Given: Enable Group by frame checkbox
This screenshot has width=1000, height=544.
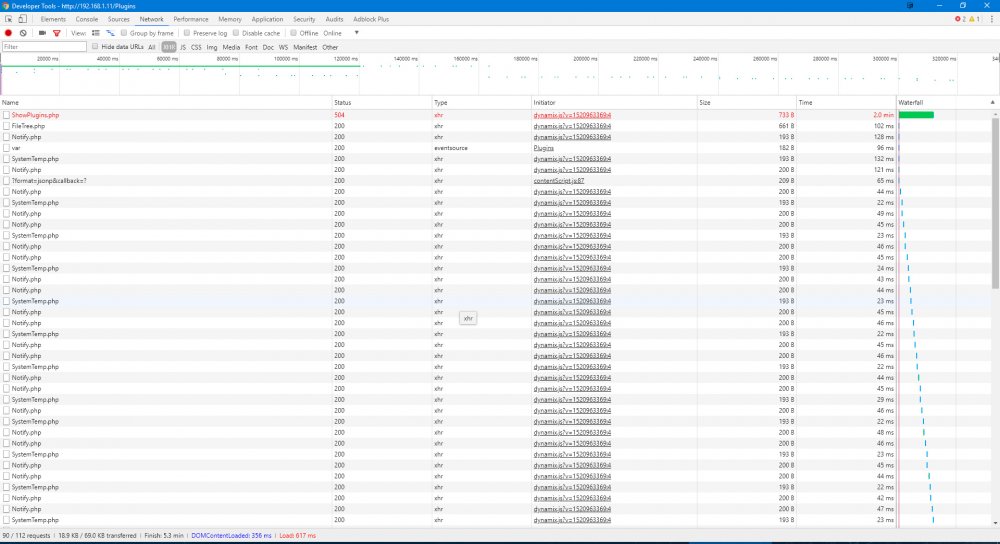Looking at the screenshot, I should (x=124, y=33).
